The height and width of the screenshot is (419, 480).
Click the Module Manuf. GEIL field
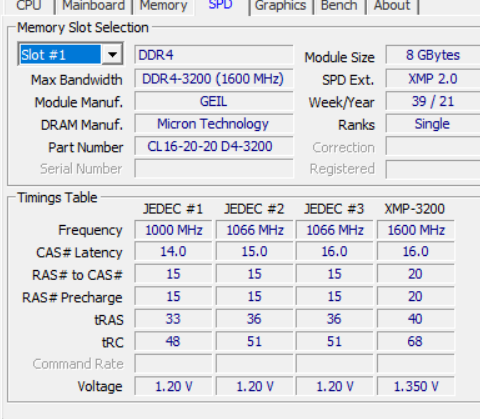point(214,102)
